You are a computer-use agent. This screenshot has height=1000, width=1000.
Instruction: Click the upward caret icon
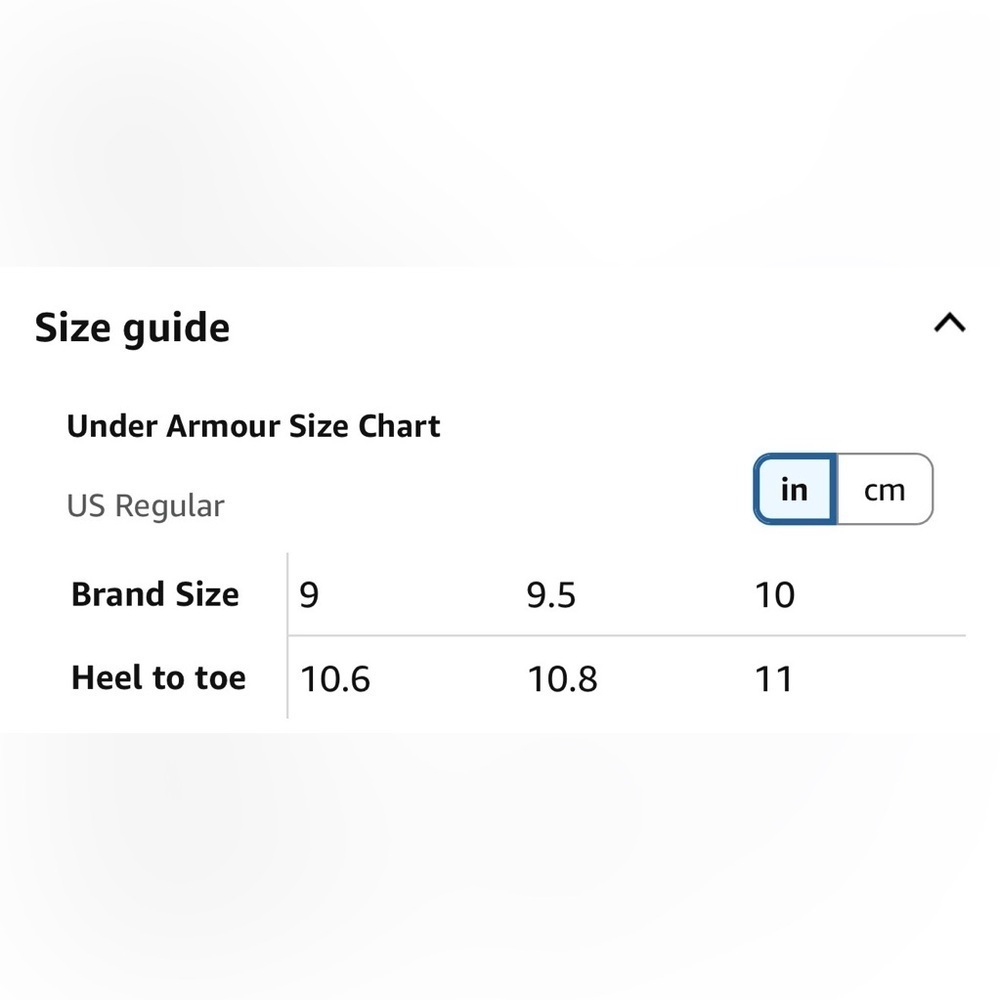(x=949, y=323)
